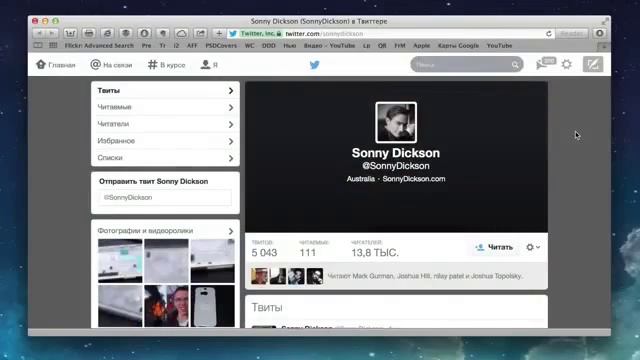Select Избранное in the profile sidebar

coord(165,141)
